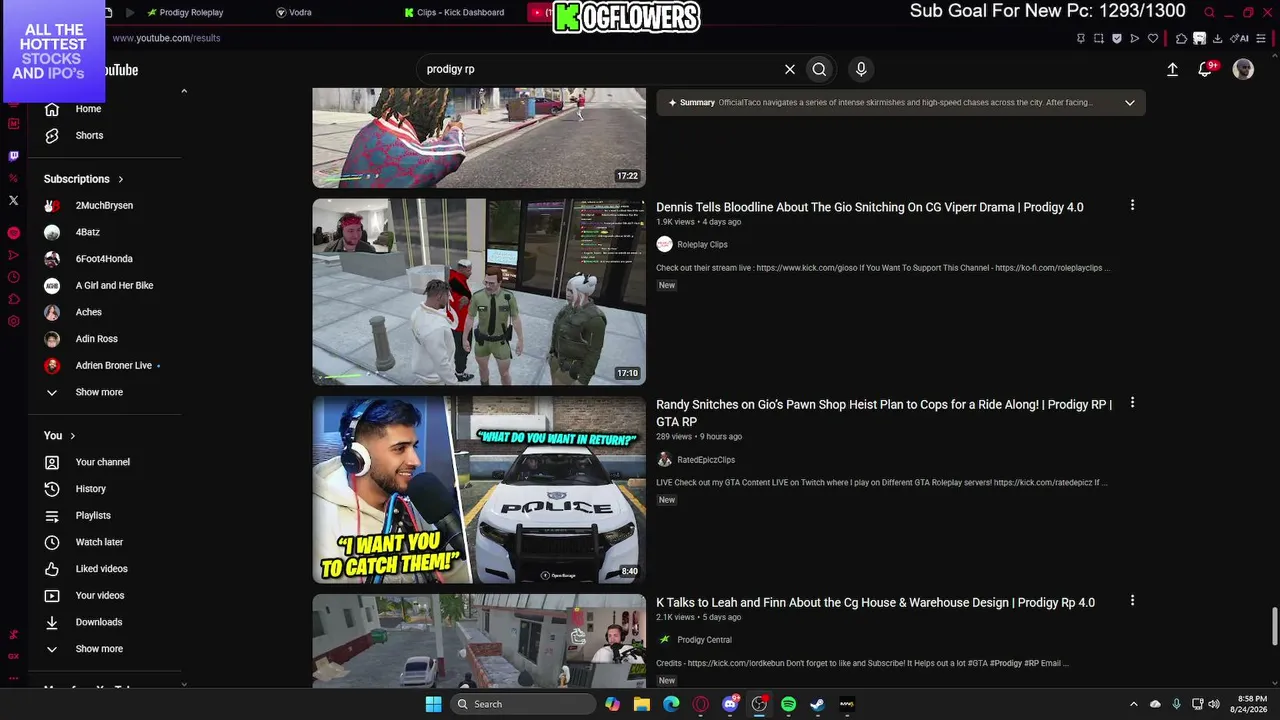The width and height of the screenshot is (1280, 720).
Task: Click the Opera toolbar pin icon
Action: click(x=1080, y=38)
